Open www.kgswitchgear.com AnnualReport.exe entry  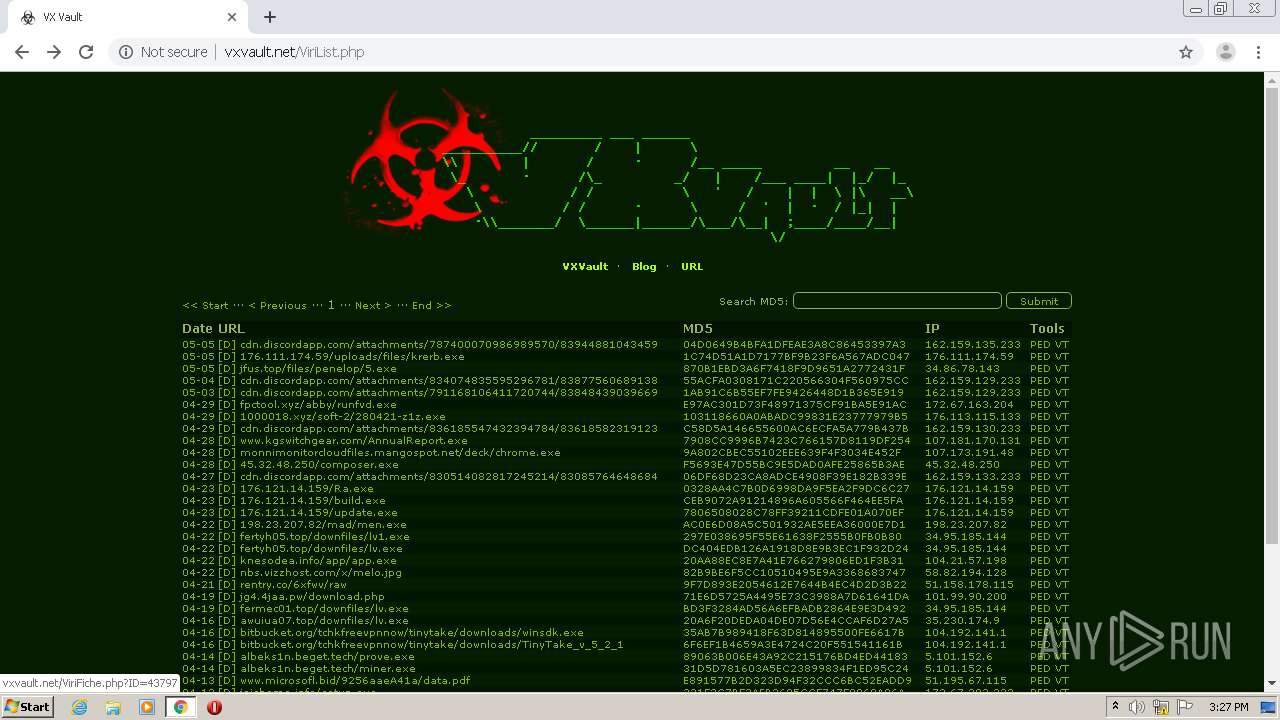354,441
